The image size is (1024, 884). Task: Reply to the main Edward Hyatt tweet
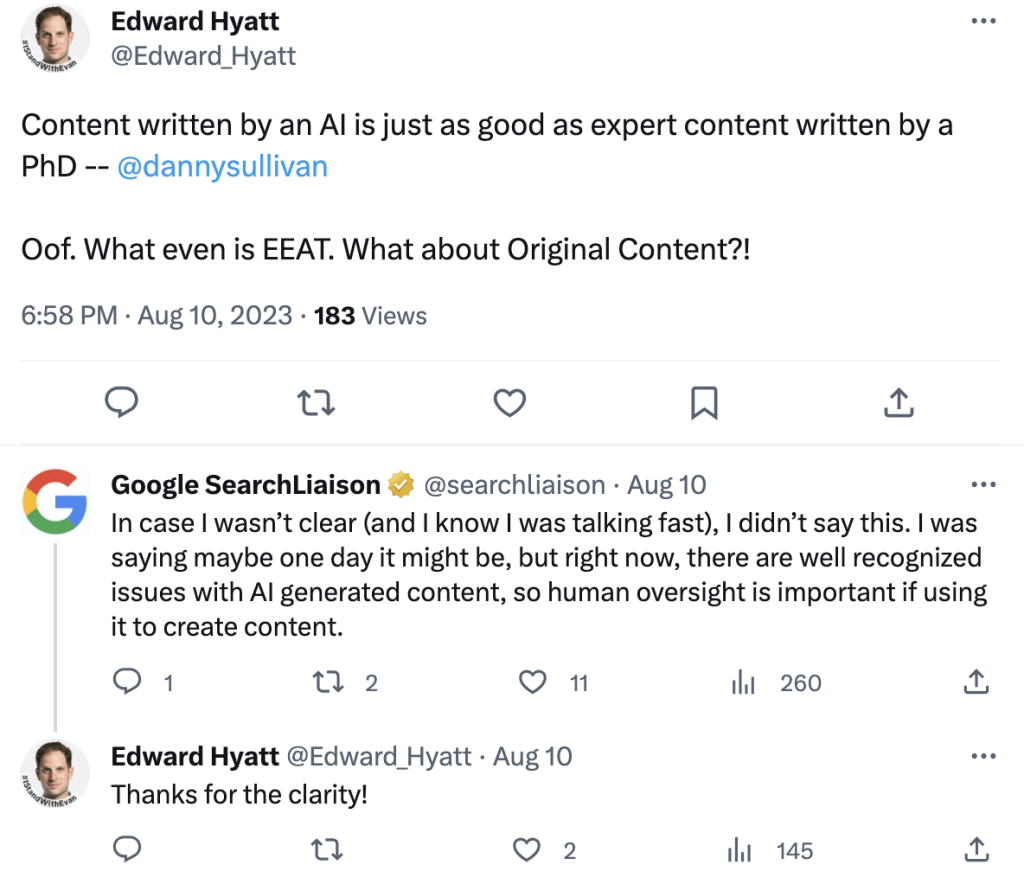point(121,403)
